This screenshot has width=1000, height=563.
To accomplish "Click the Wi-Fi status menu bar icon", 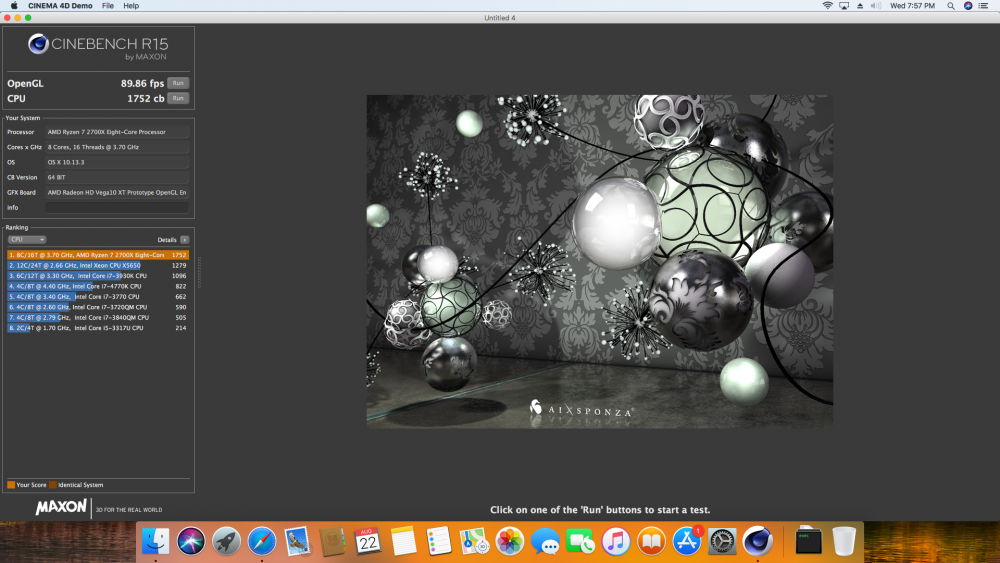I will [827, 6].
